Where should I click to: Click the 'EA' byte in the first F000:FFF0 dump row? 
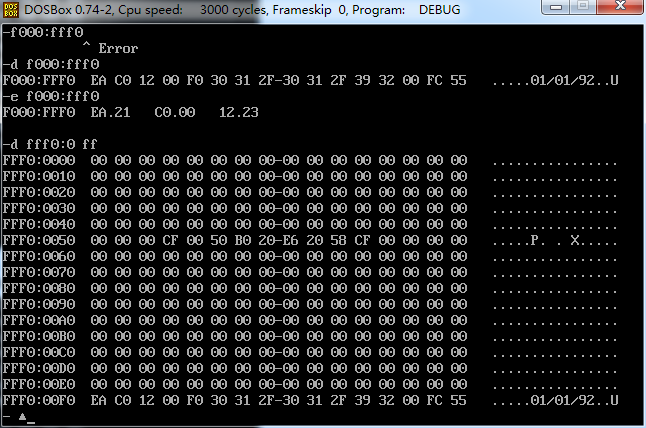point(99,80)
